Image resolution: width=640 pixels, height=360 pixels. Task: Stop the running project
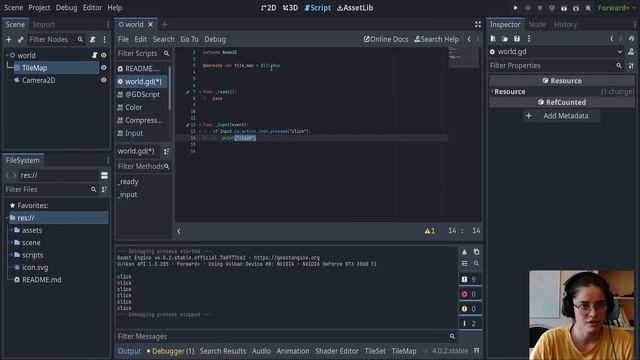click(540, 8)
